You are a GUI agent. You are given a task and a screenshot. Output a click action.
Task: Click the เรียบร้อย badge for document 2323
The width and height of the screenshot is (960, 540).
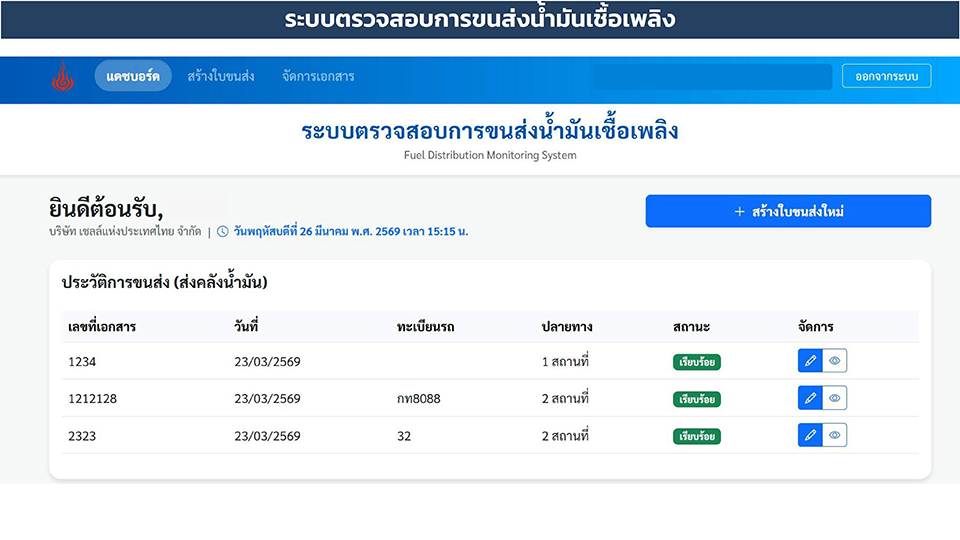coord(697,436)
